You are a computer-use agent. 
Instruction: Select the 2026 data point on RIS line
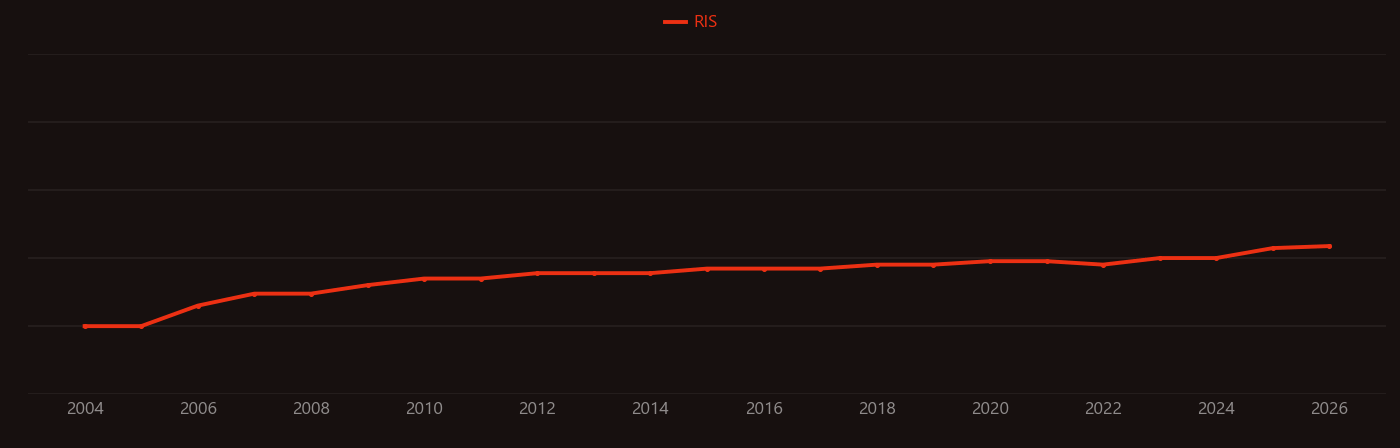pyautogui.click(x=1329, y=246)
